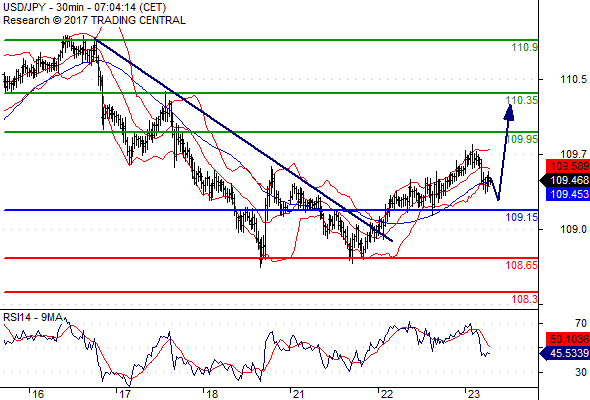590x400 pixels.
Task: Click the 108.3 support level label
Action: [525, 300]
